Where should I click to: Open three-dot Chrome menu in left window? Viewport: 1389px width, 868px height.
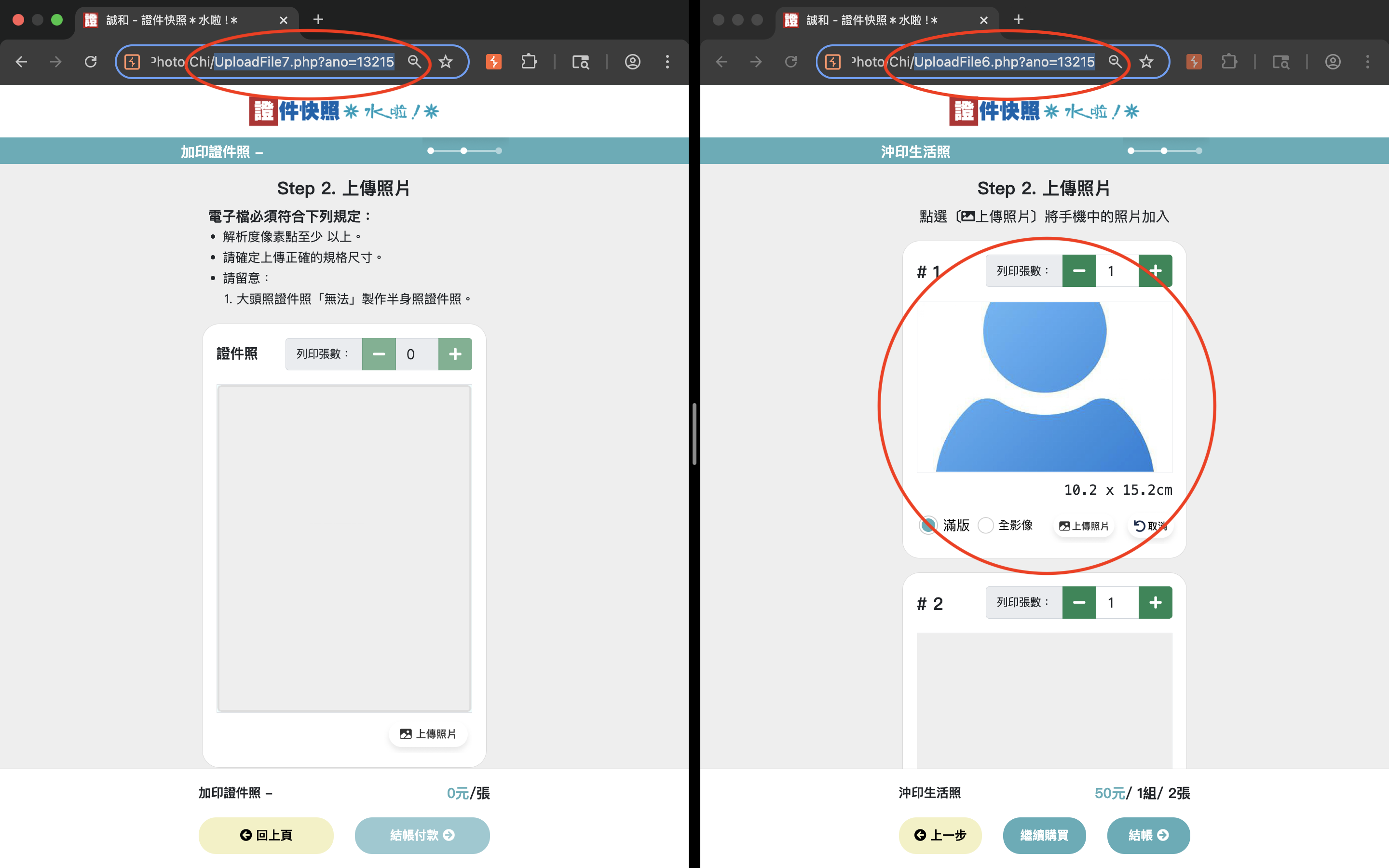(667, 61)
